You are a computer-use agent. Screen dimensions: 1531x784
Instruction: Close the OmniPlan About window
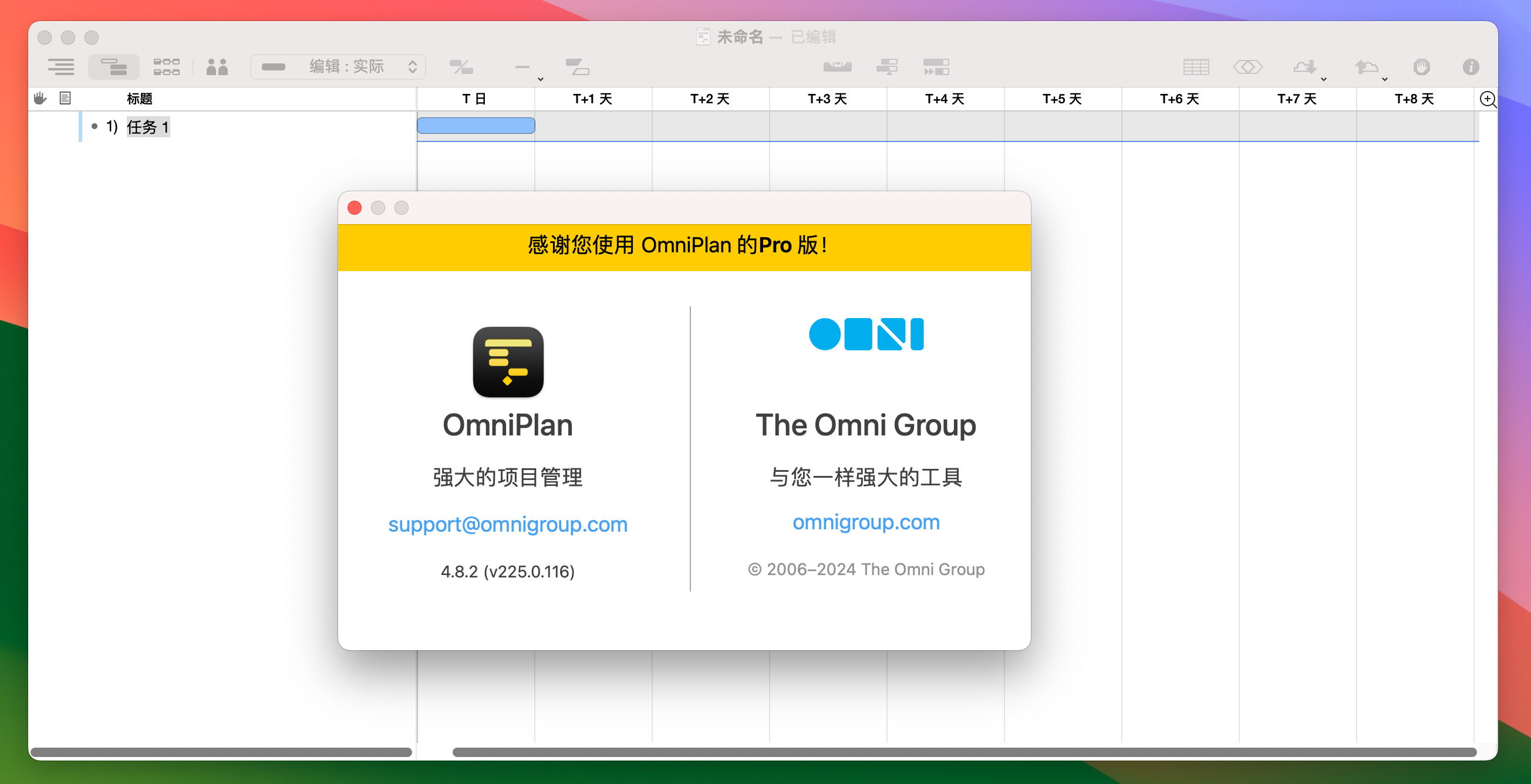(355, 207)
